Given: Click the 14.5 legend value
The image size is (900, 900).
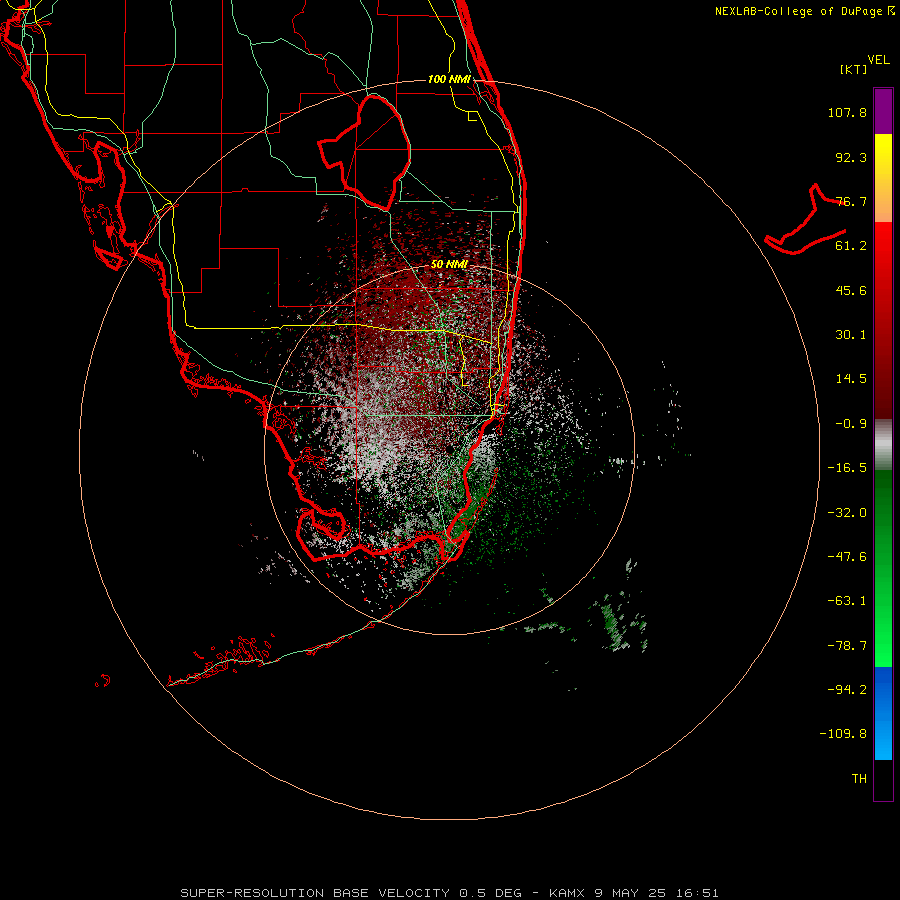Looking at the screenshot, I should pyautogui.click(x=851, y=379).
